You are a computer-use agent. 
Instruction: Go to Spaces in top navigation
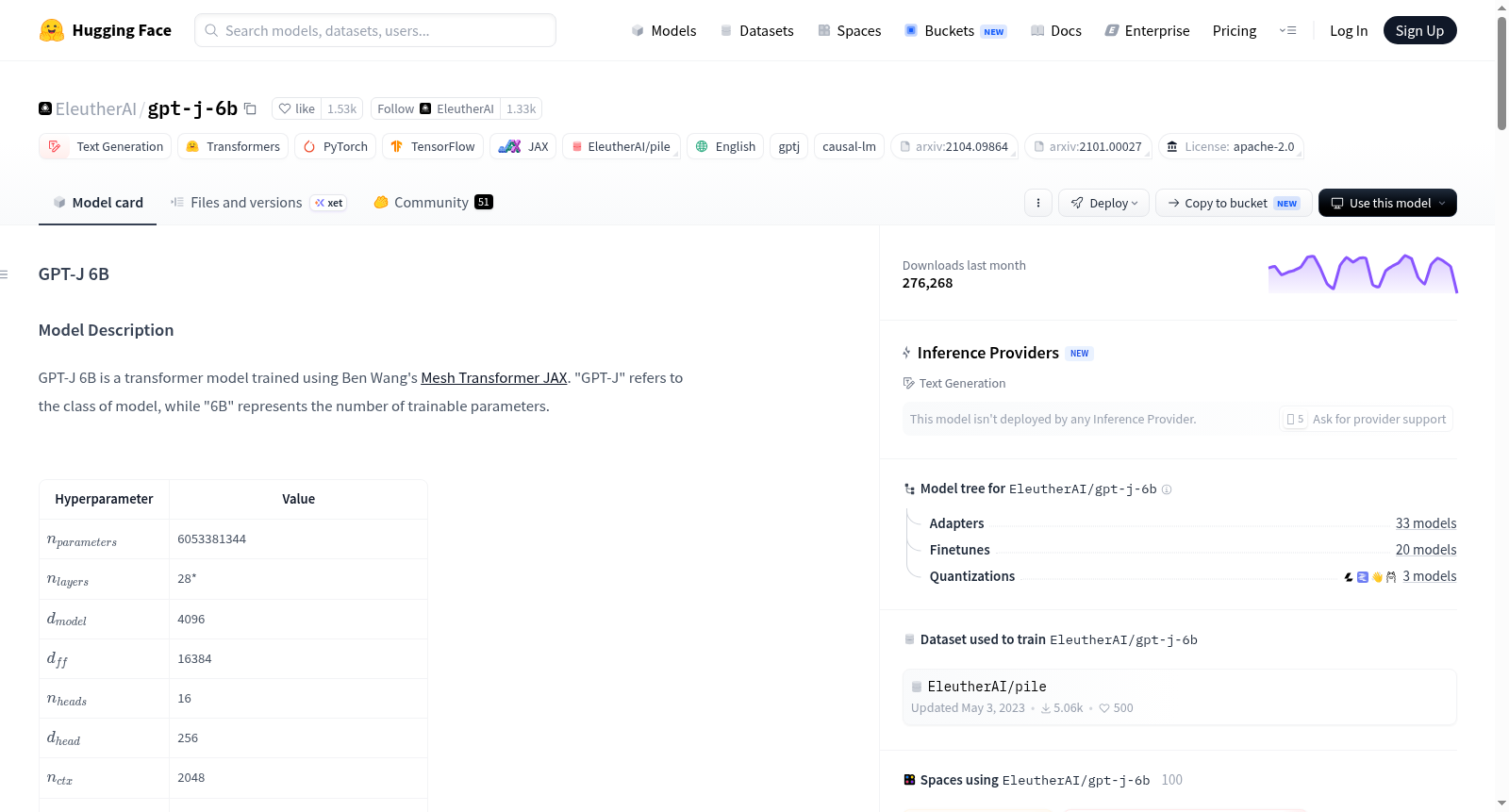pyautogui.click(x=849, y=30)
